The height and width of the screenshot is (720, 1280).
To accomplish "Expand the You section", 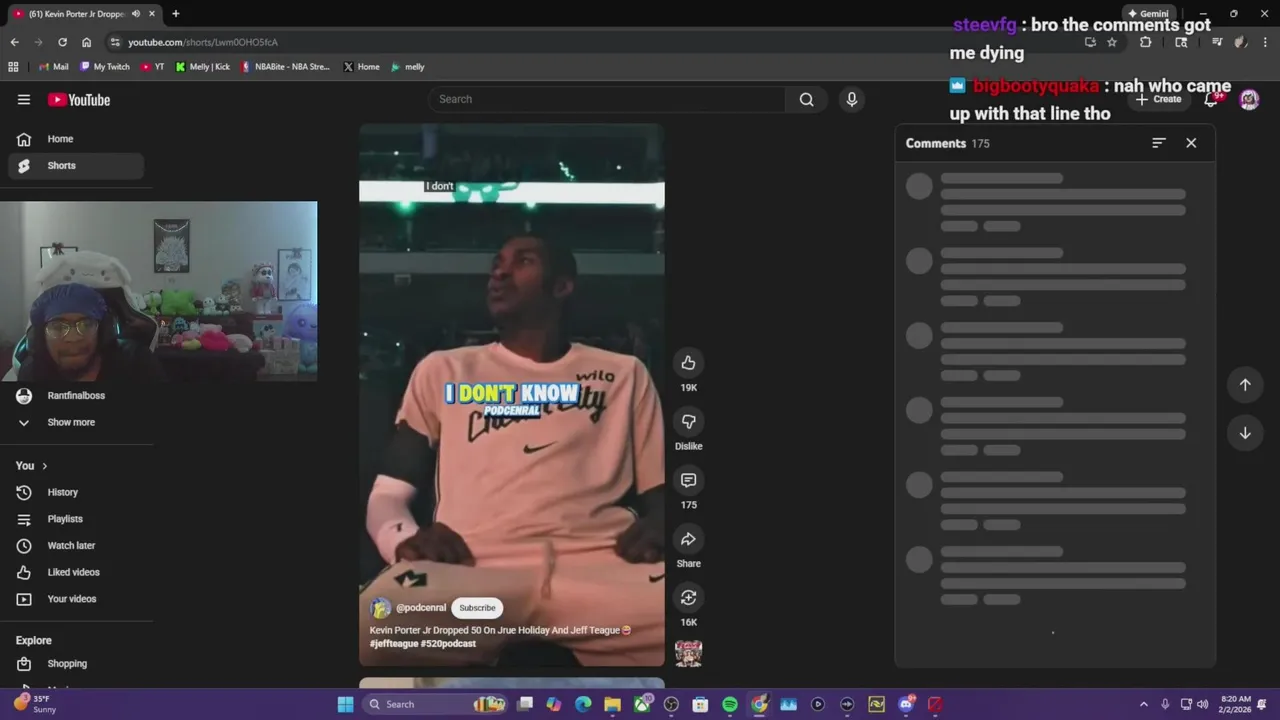I will [32, 466].
